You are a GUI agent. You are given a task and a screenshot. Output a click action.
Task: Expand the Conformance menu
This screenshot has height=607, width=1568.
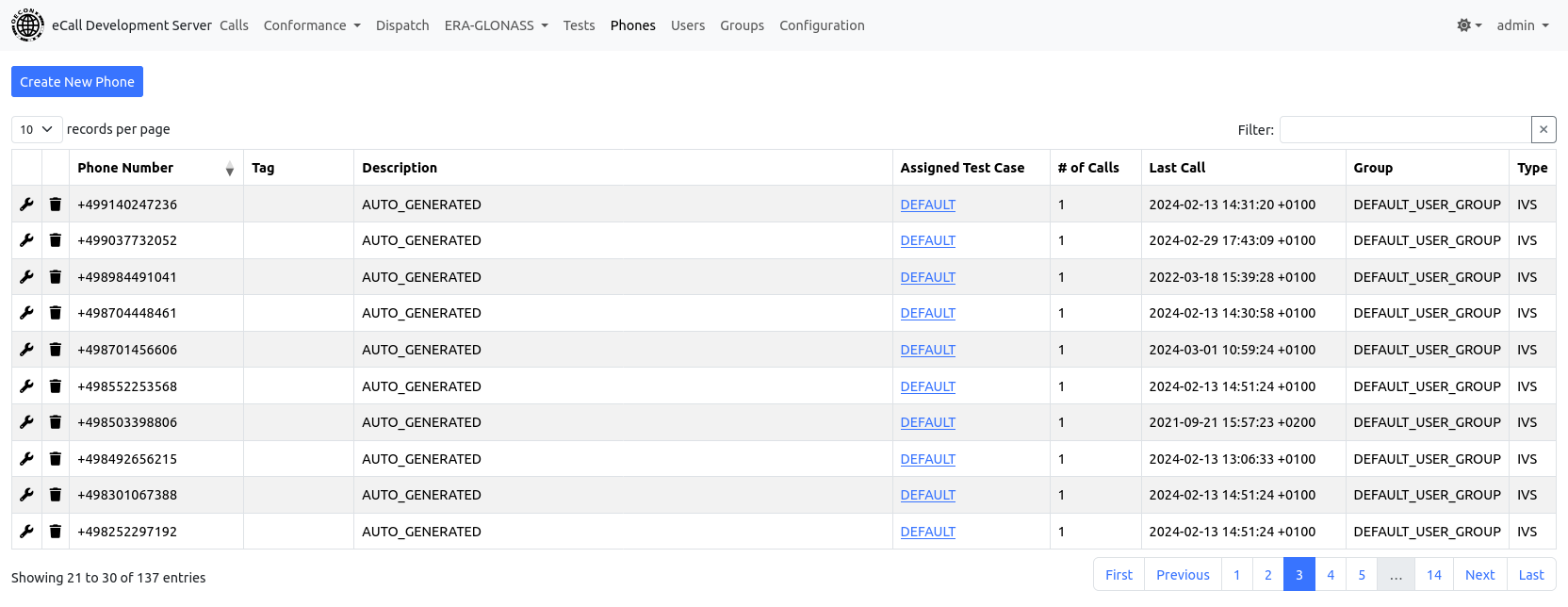coord(312,25)
